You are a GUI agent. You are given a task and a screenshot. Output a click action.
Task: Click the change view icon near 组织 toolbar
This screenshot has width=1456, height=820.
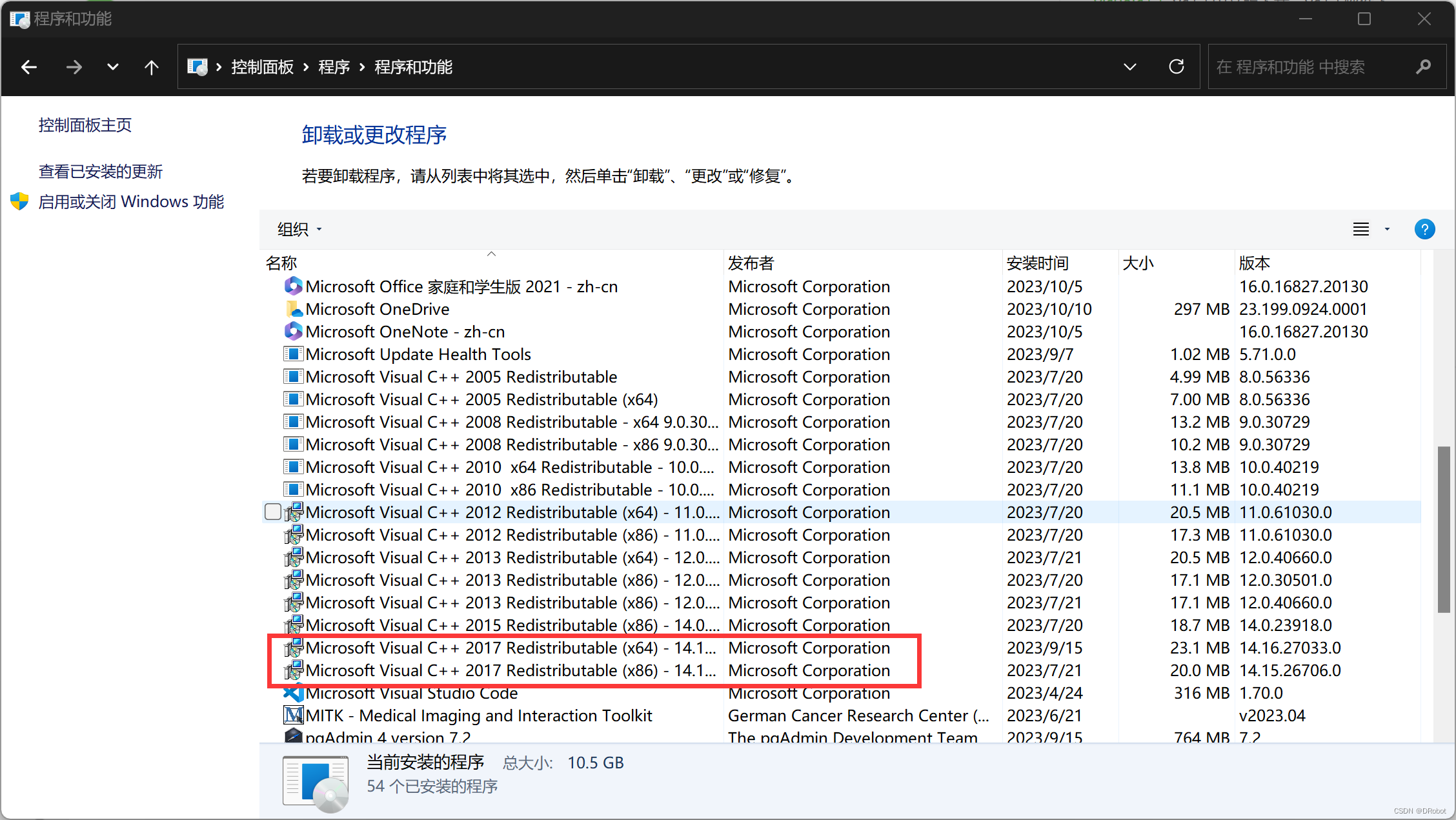coord(1360,229)
